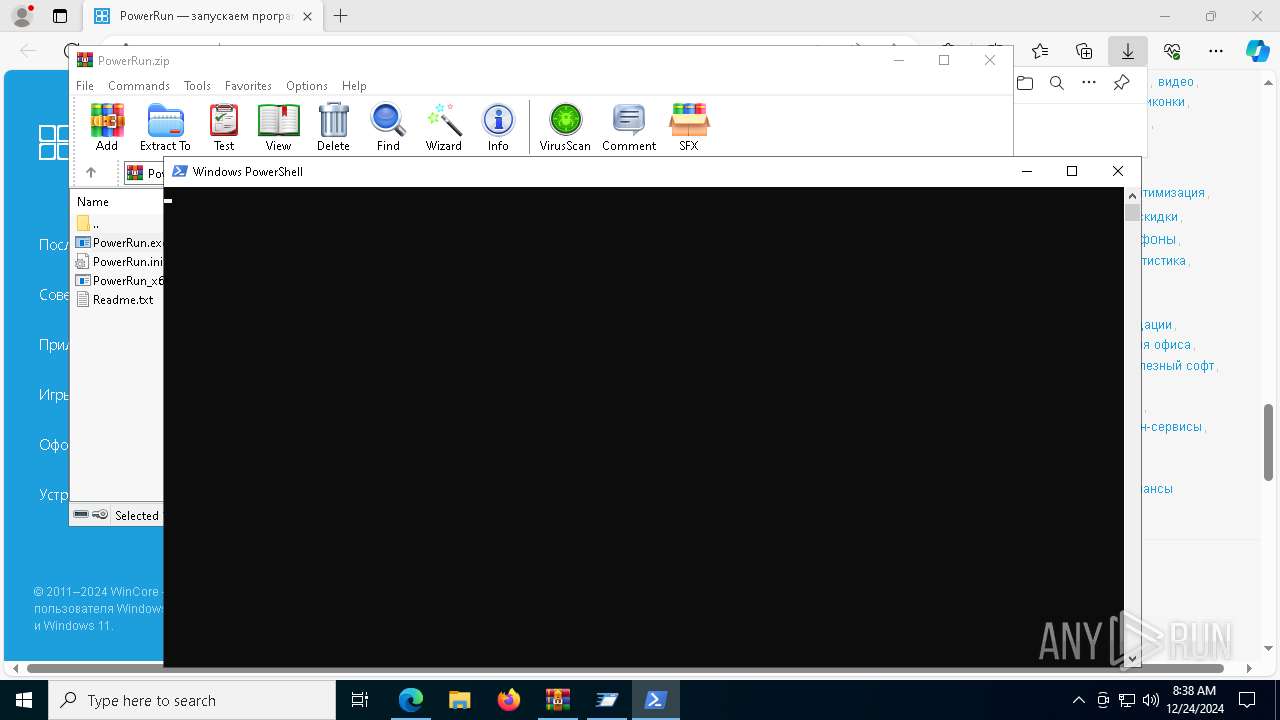
Task: Open Task View on the taskbar
Action: [360, 700]
